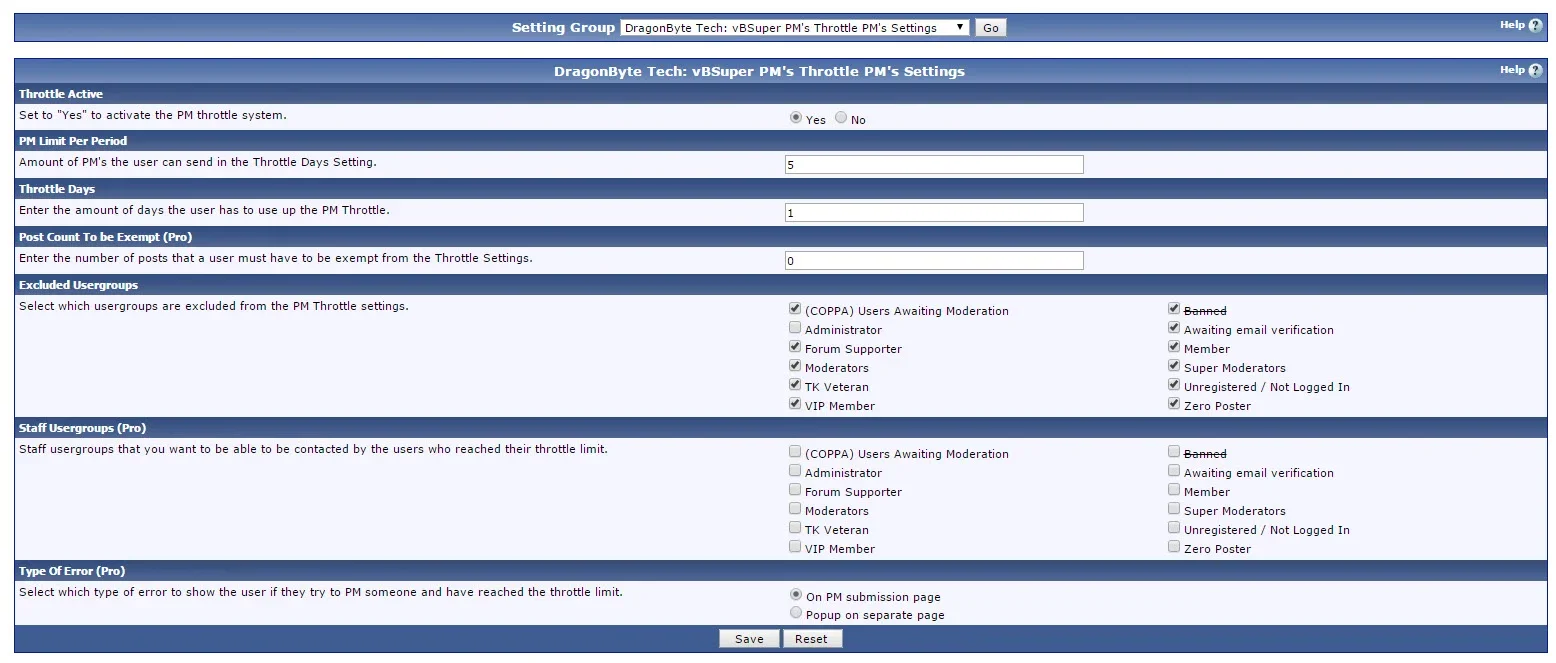Click the Throttle Active section heading
This screenshot has width=1556, height=663.
click(x=61, y=94)
